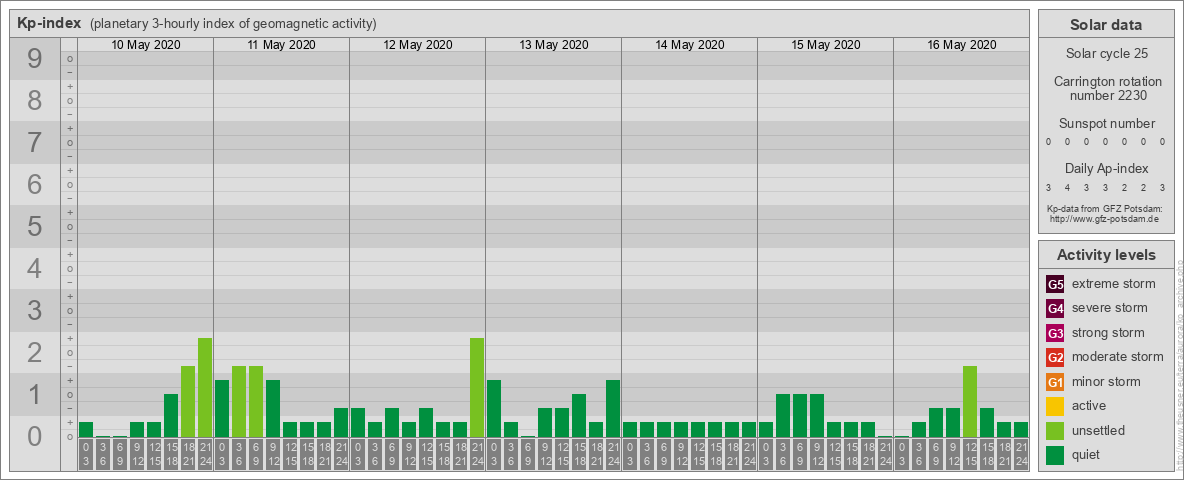This screenshot has height=480, width=1184.
Task: Click the 'severe storm' legend label
Action: [x=1109, y=308]
